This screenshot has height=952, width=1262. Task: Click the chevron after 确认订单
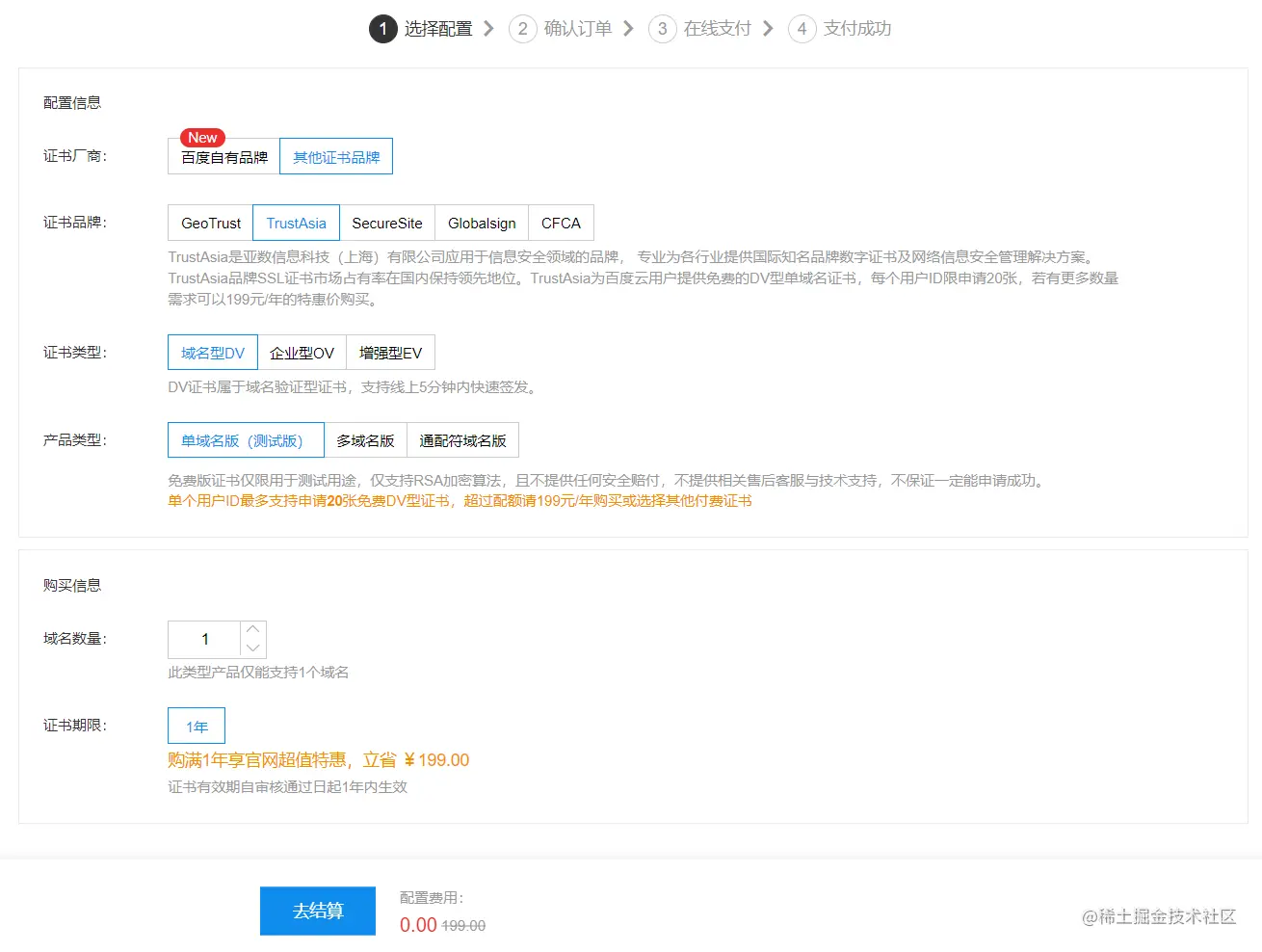(628, 29)
